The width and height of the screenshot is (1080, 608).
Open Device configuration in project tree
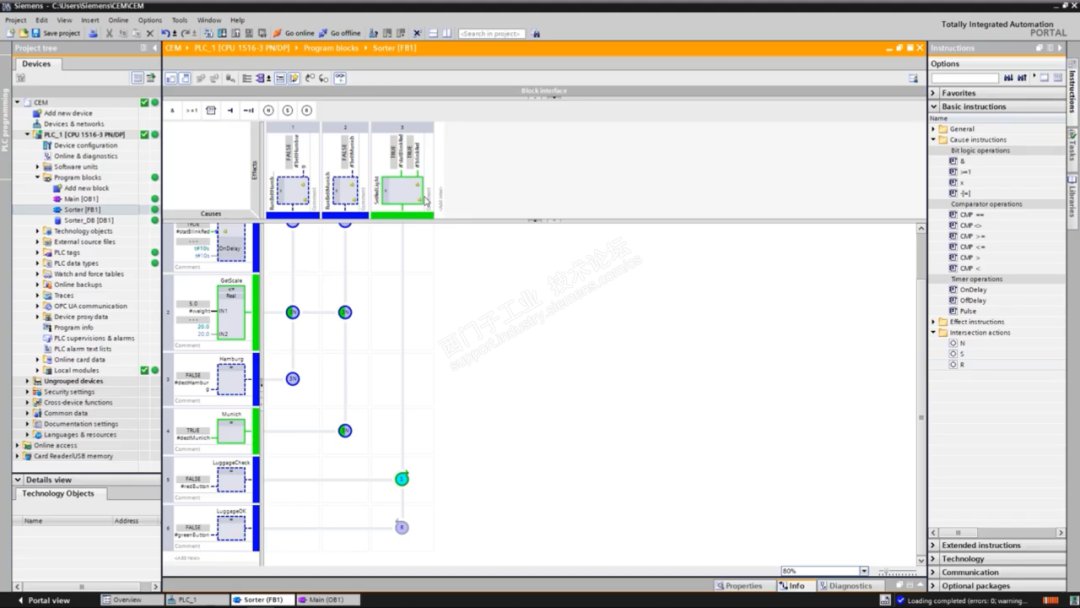pyautogui.click(x=85, y=145)
